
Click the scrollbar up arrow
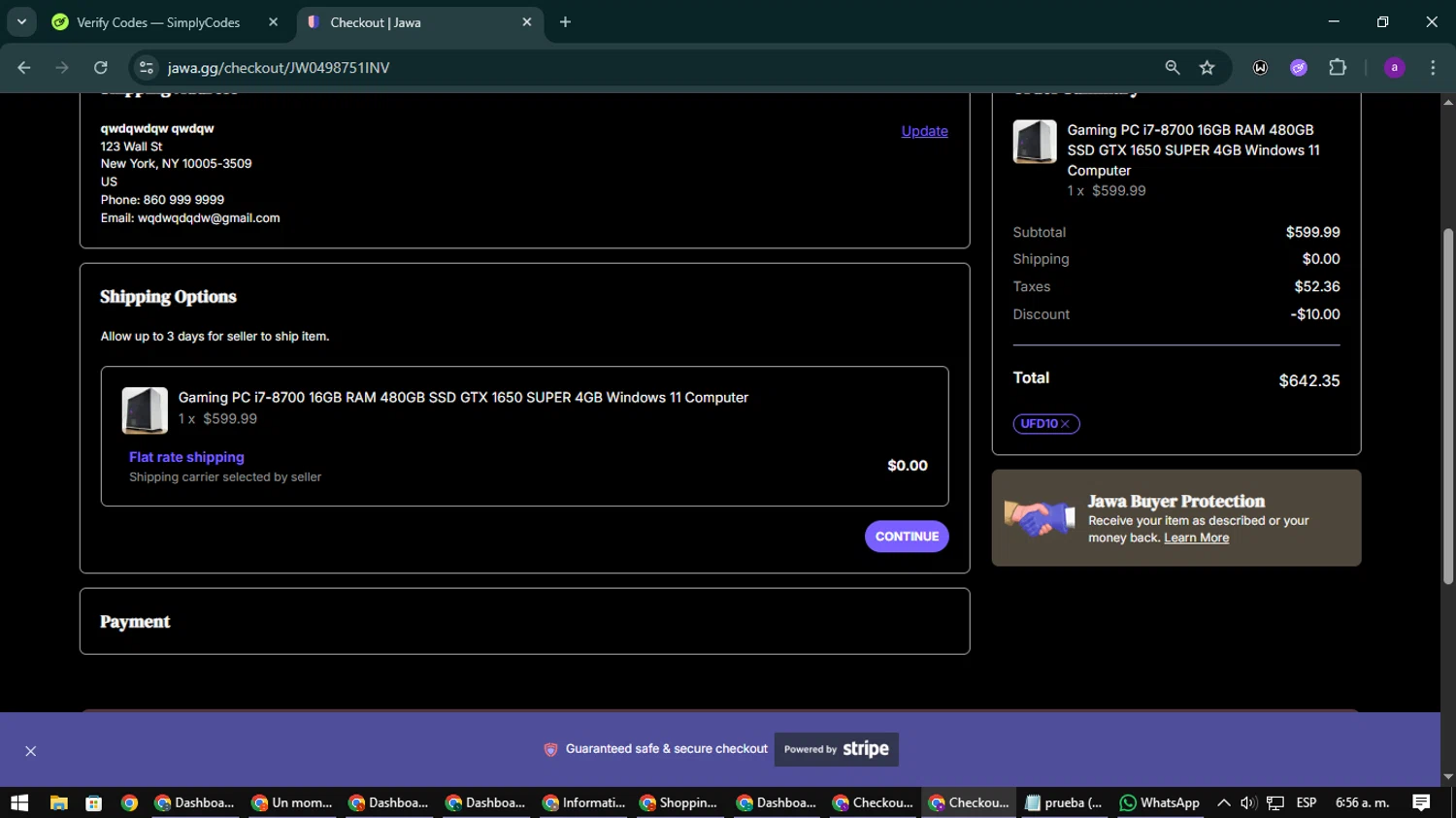coord(1448,102)
